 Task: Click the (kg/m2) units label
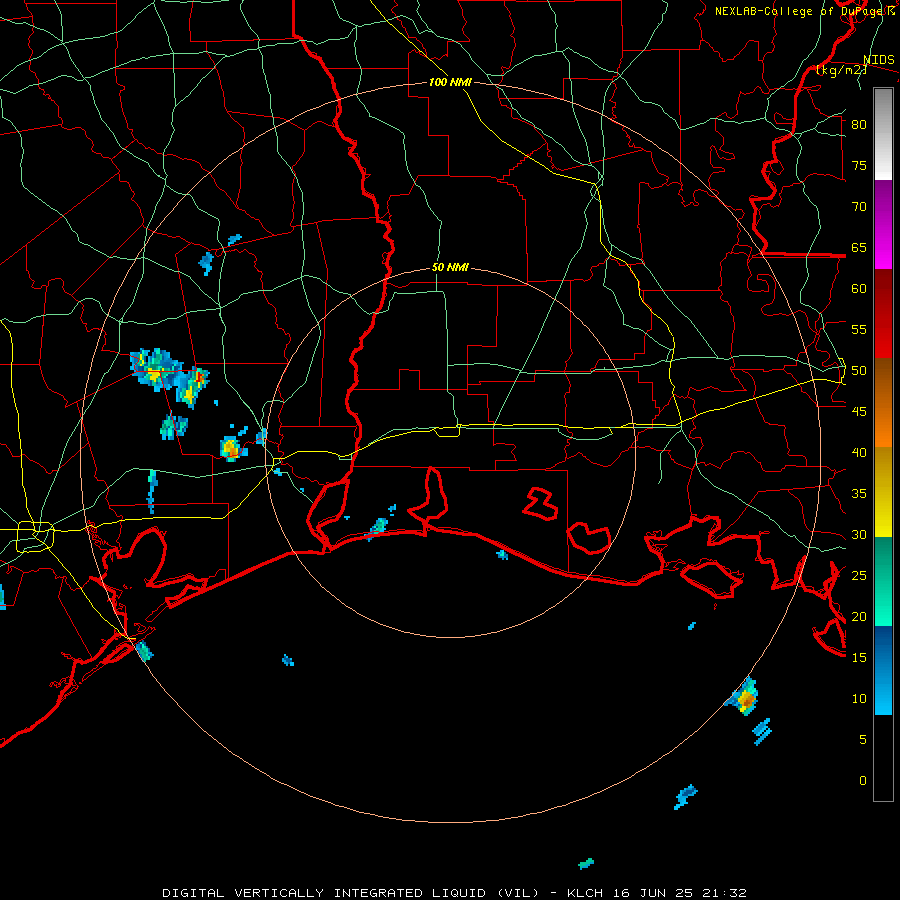point(841,70)
